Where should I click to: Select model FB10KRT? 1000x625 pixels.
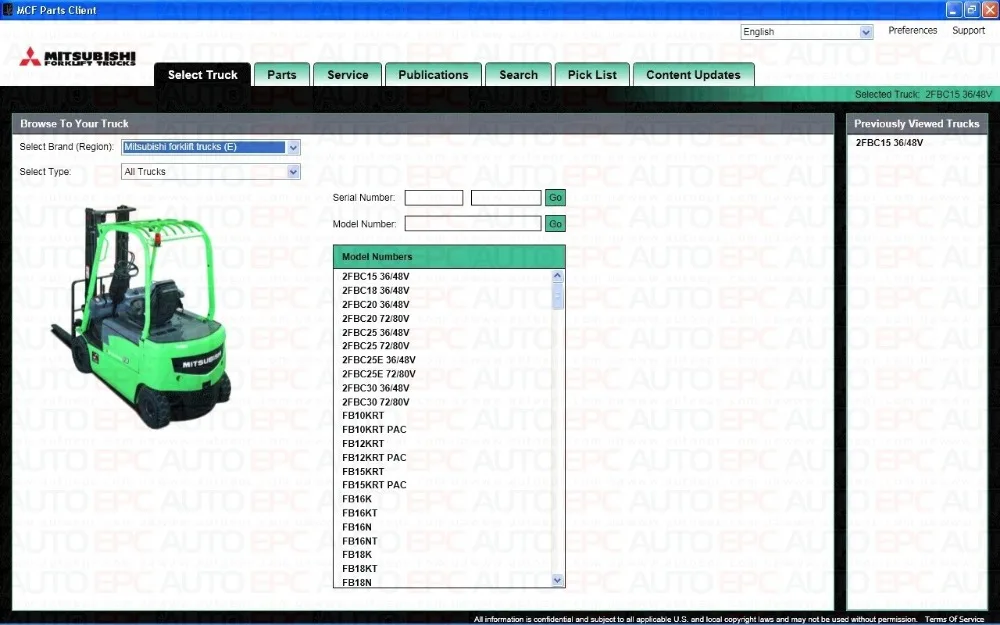coord(363,416)
